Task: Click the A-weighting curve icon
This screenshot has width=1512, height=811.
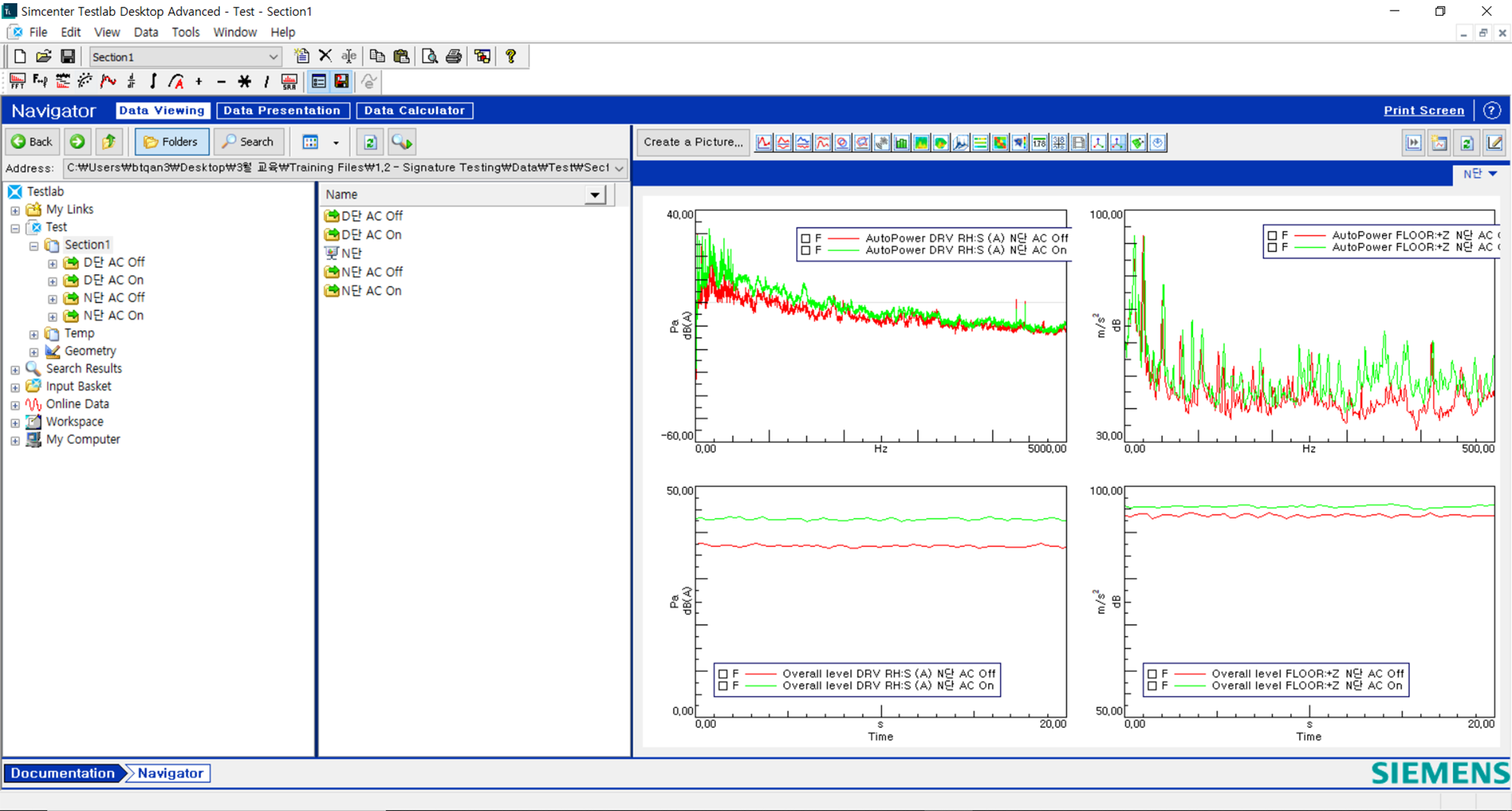Action: (x=176, y=81)
